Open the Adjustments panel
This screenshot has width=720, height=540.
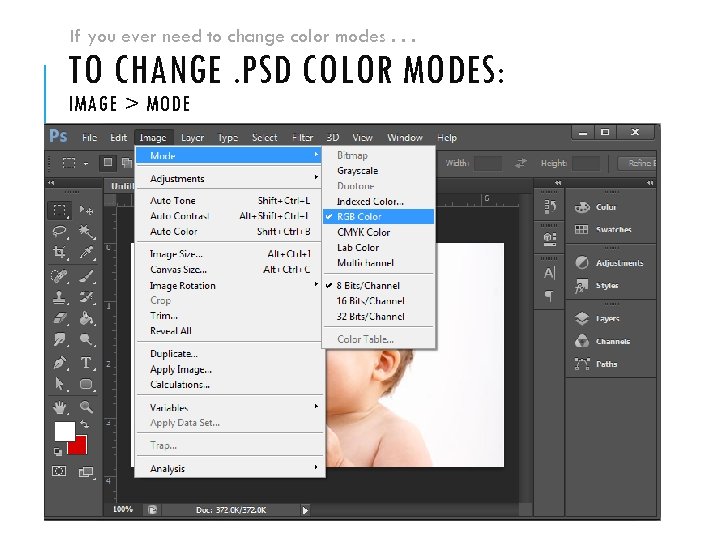click(x=608, y=263)
